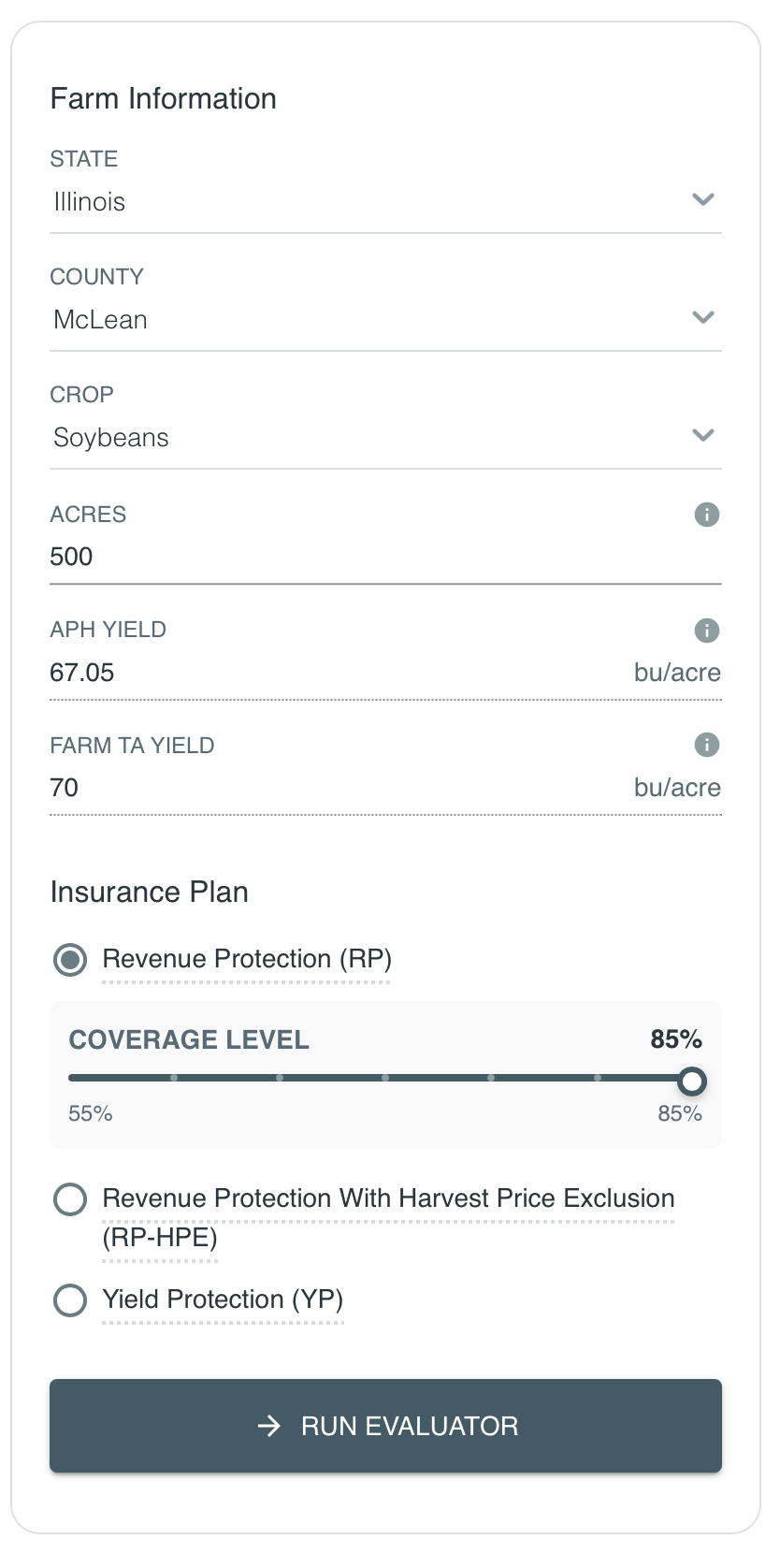The width and height of the screenshot is (780, 1568).
Task: Click the coverage level slider handle
Action: [691, 1082]
